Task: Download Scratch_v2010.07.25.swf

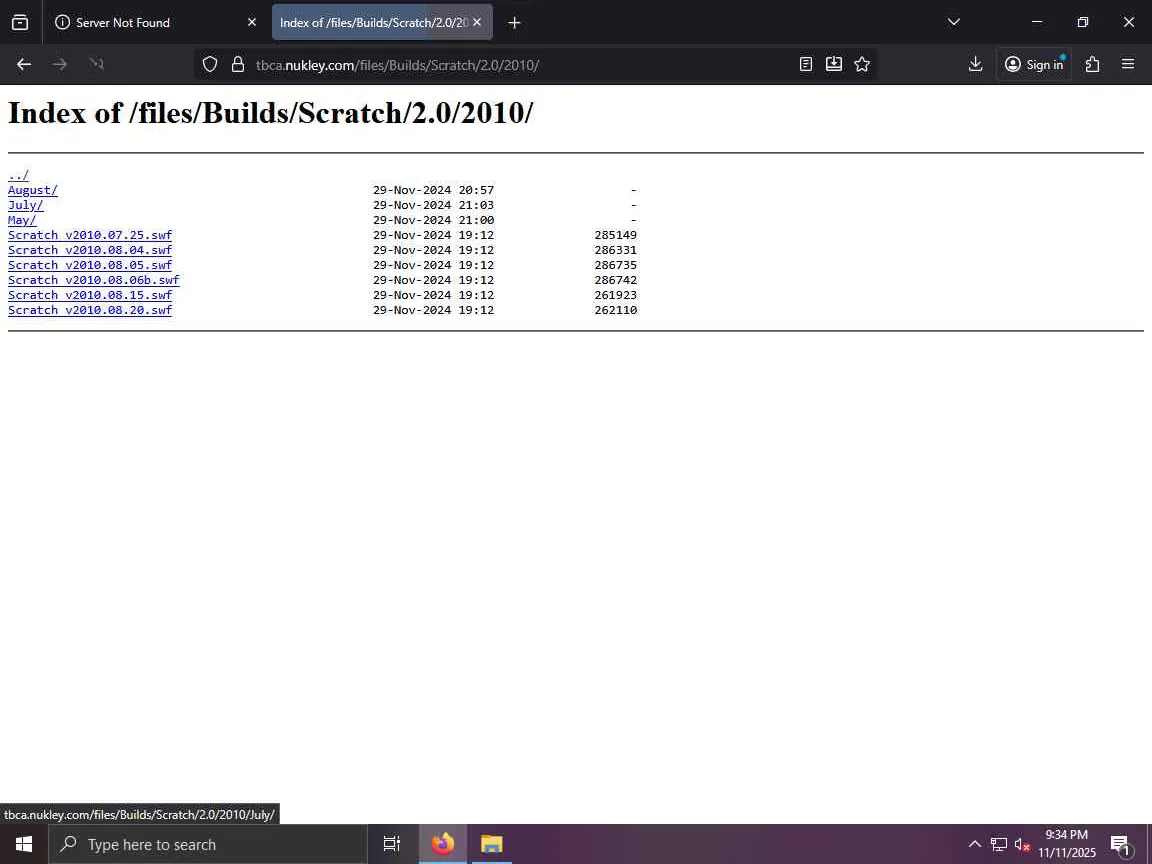Action: [x=90, y=235]
